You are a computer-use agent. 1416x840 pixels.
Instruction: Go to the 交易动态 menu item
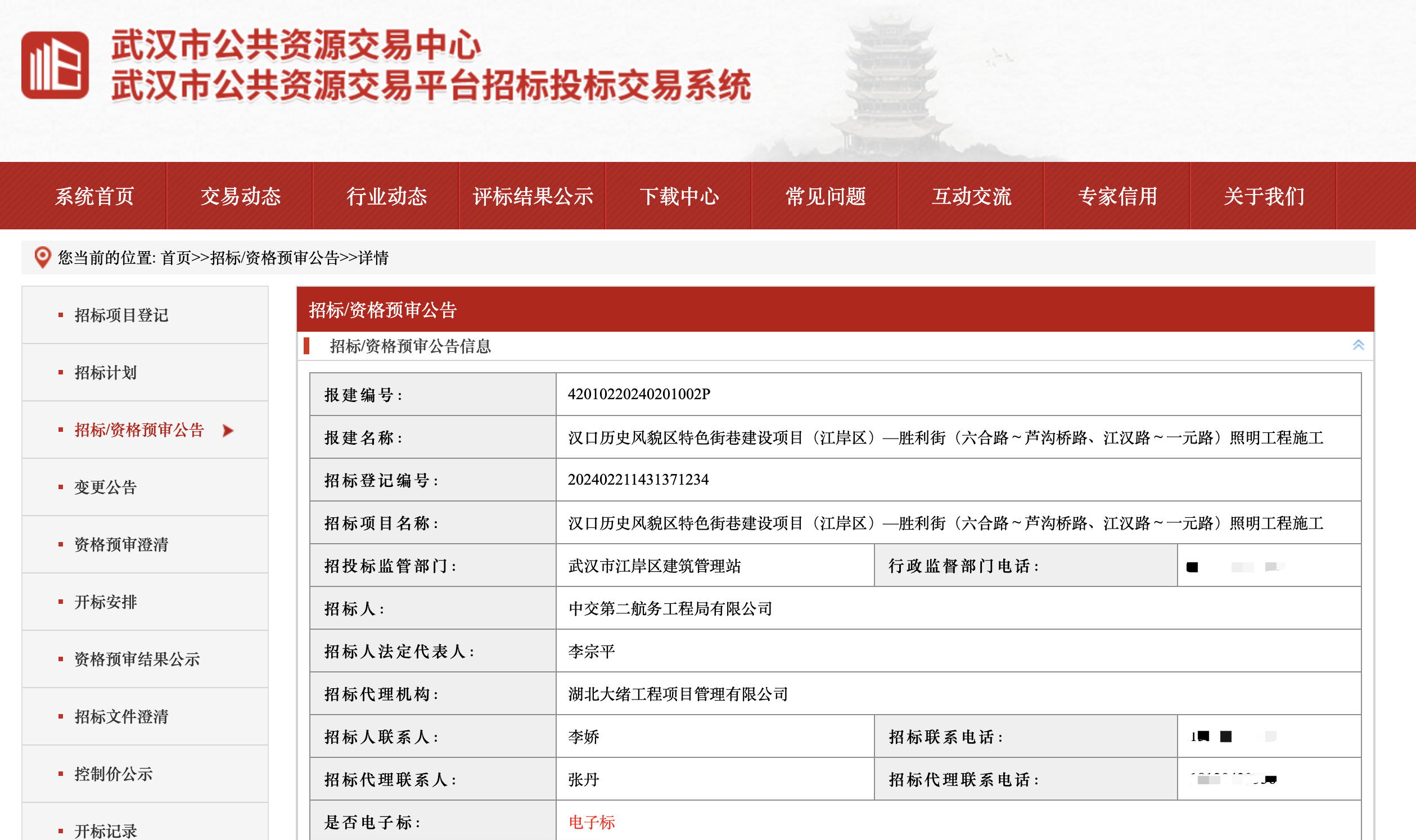coord(240,196)
